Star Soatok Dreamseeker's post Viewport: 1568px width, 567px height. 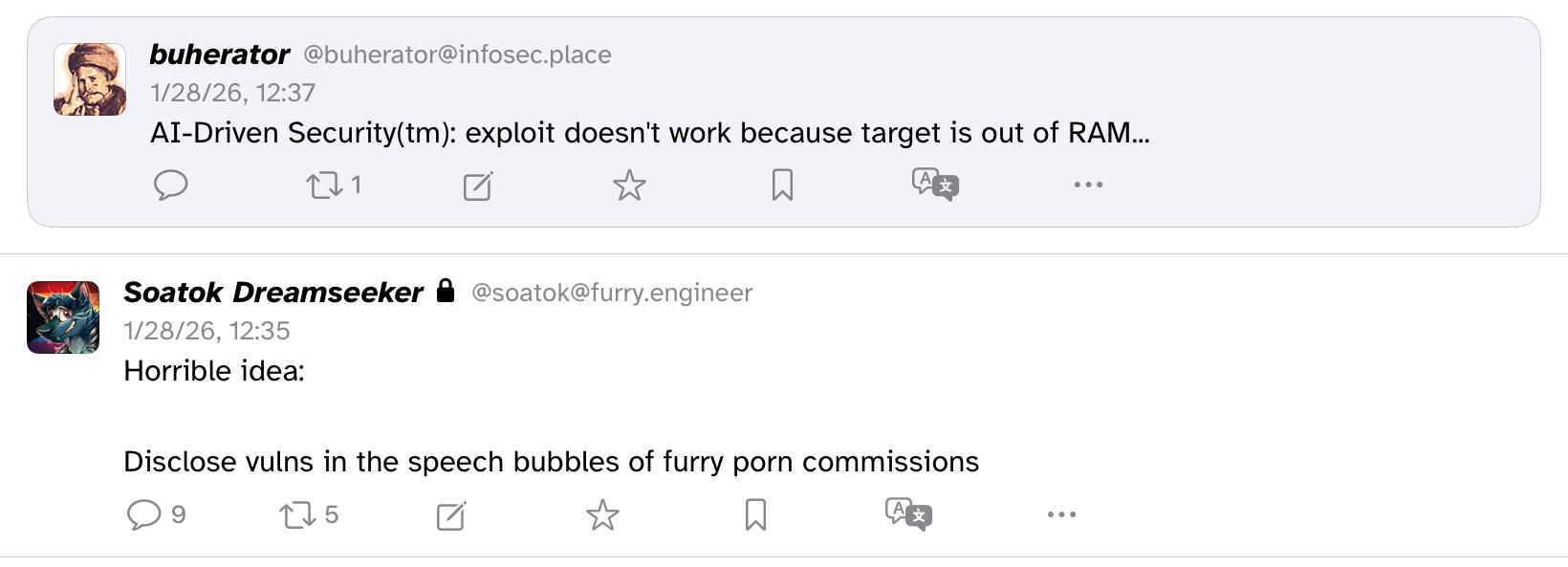pyautogui.click(x=602, y=515)
